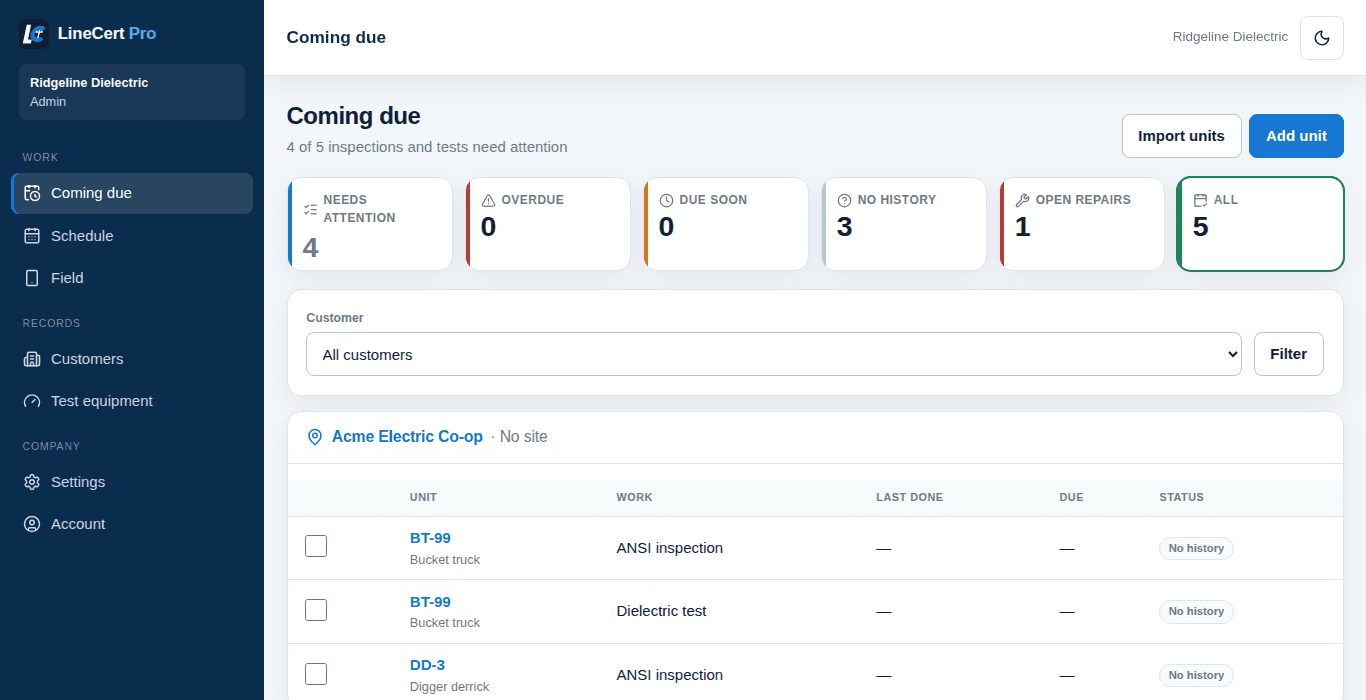Screen dimensions: 1366x700
Task: Go to Account in the sidebar
Action: pos(132,524)
